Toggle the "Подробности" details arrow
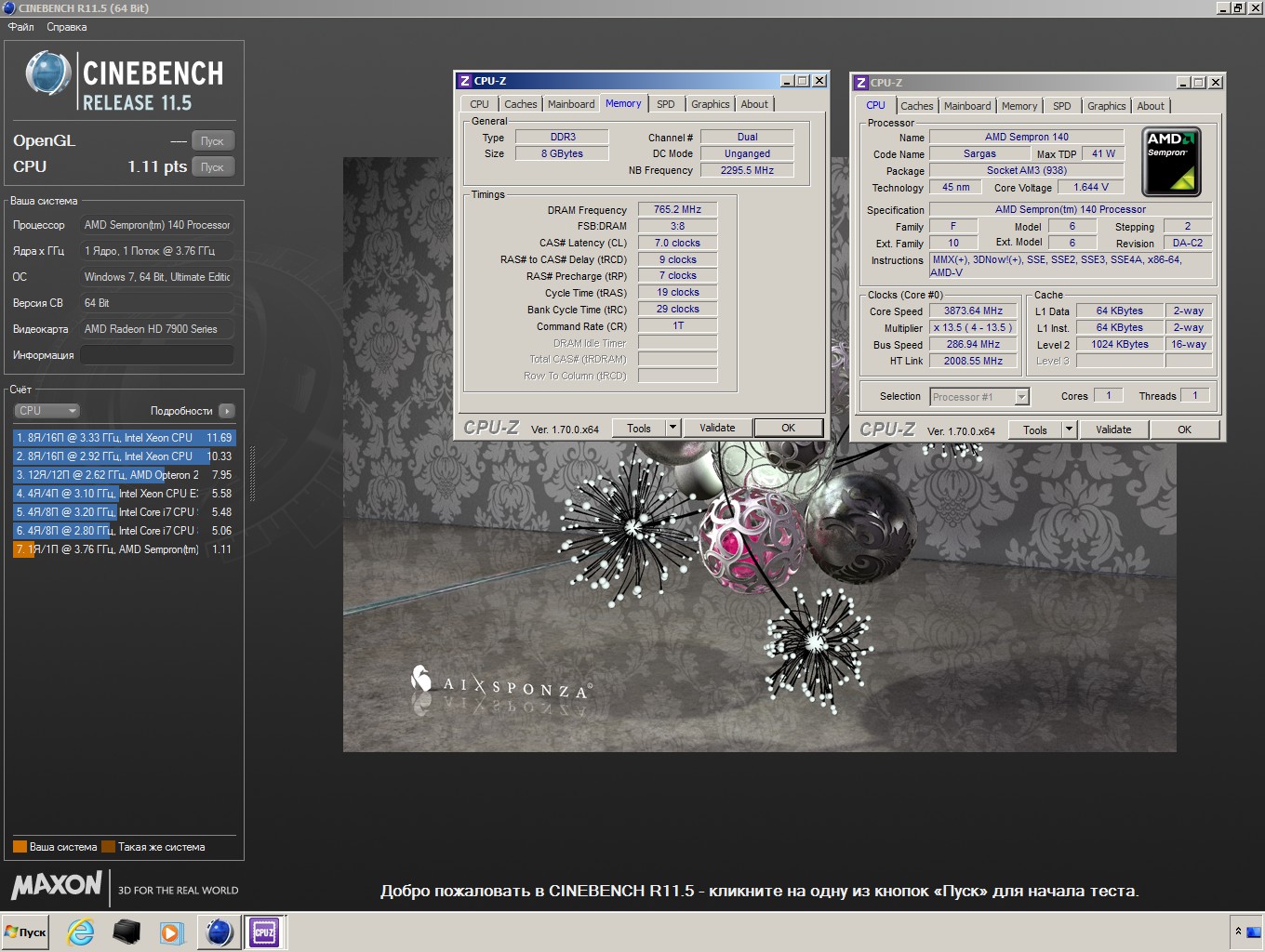1265x952 pixels. (x=227, y=411)
